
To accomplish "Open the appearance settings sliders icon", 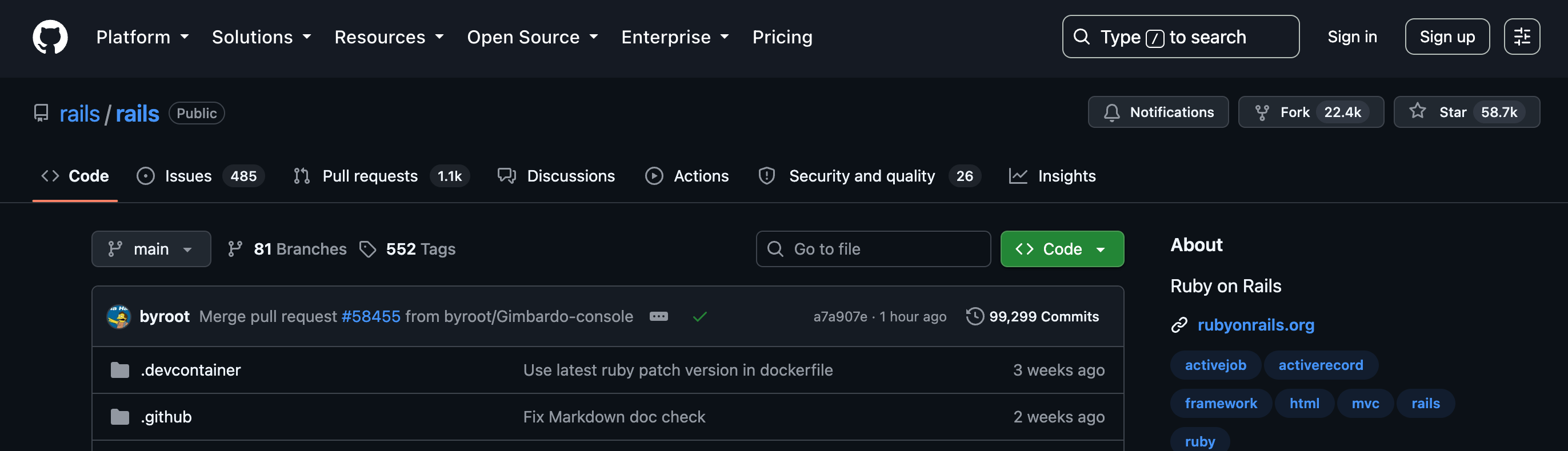I will (1522, 37).
